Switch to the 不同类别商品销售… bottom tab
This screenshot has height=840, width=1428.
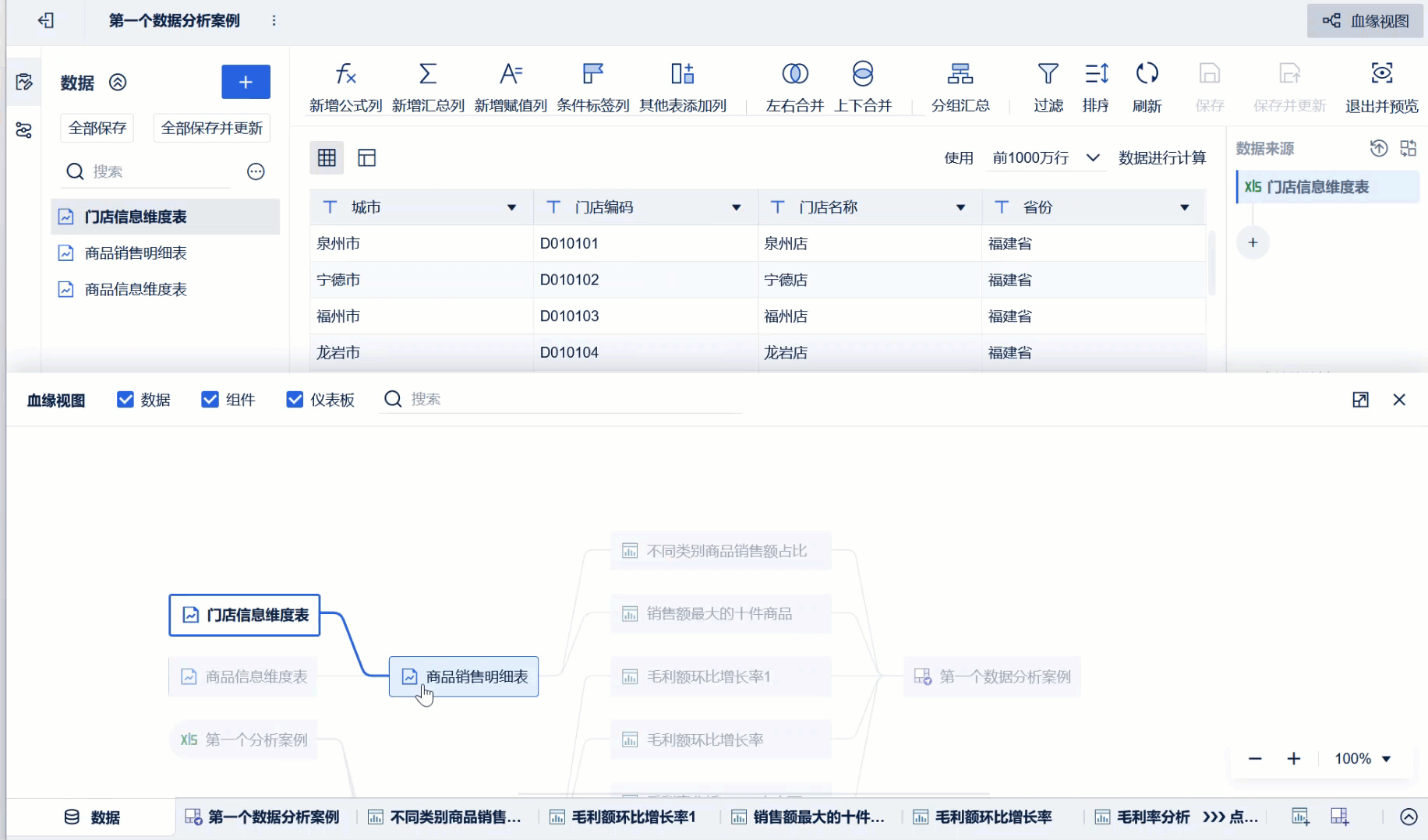[445, 817]
